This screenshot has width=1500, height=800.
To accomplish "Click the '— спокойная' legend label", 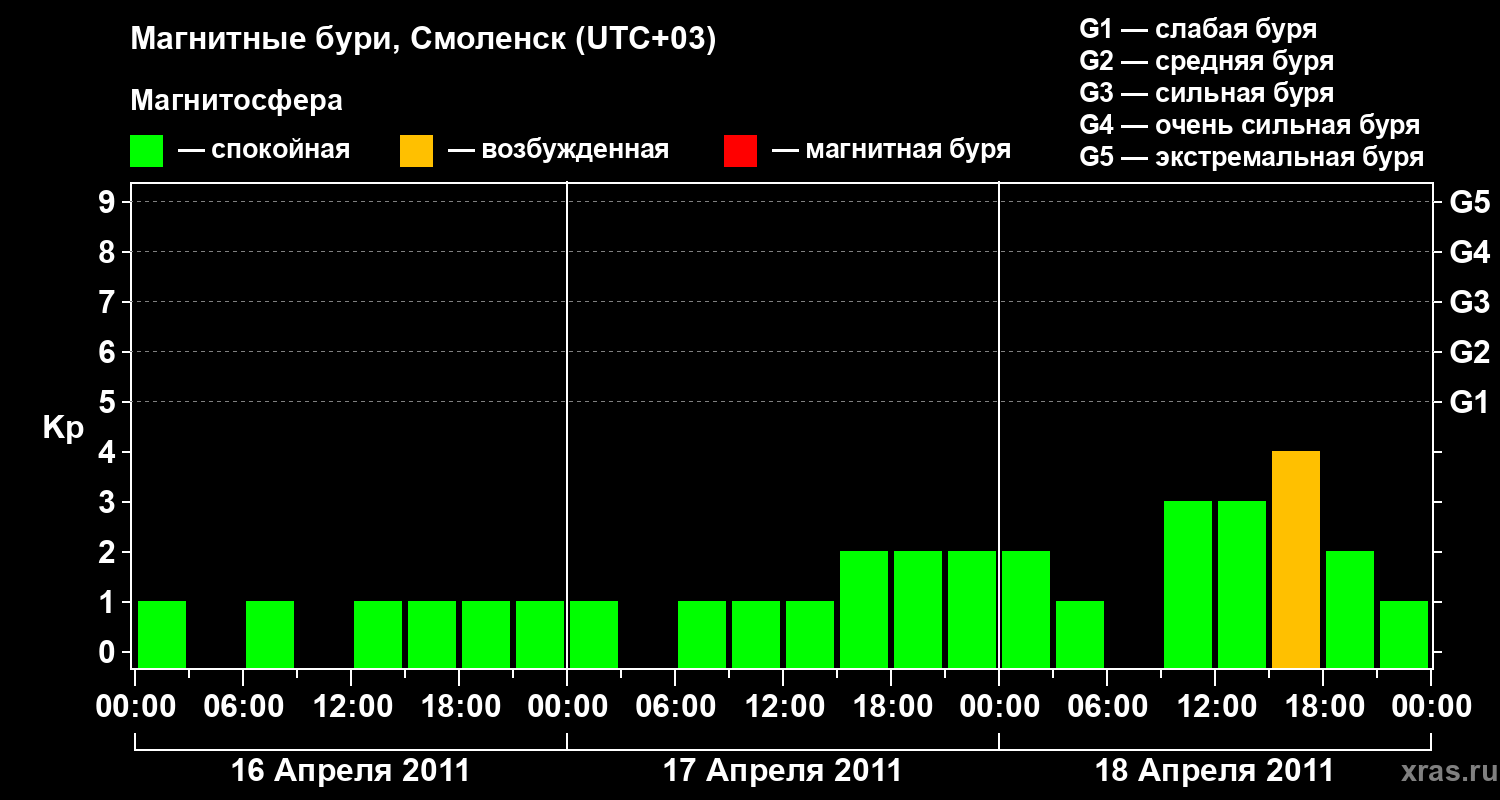I will [264, 151].
